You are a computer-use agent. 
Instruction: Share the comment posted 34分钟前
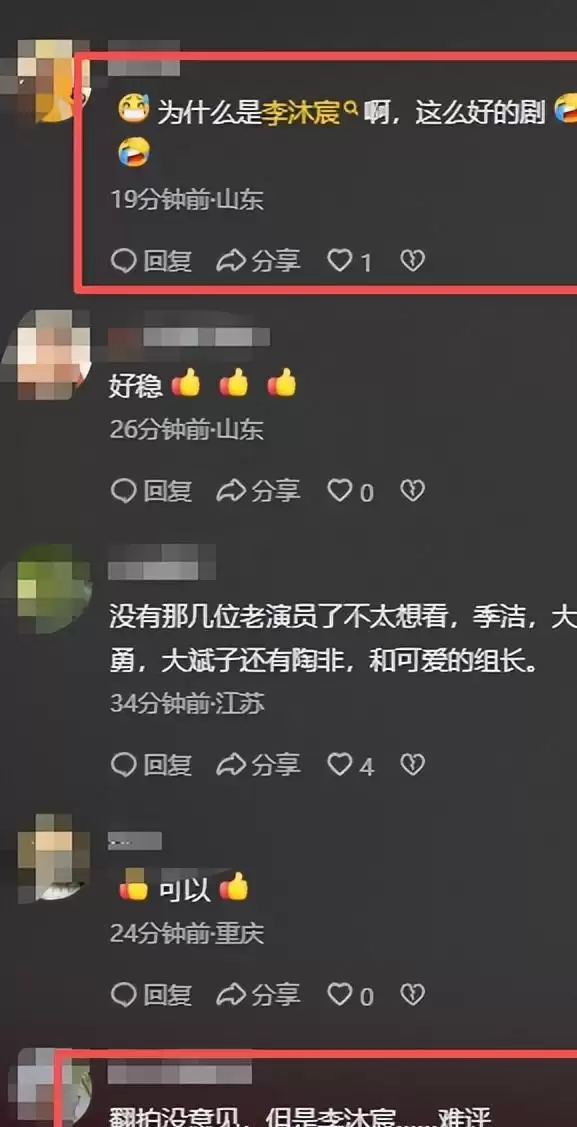pyautogui.click(x=258, y=765)
